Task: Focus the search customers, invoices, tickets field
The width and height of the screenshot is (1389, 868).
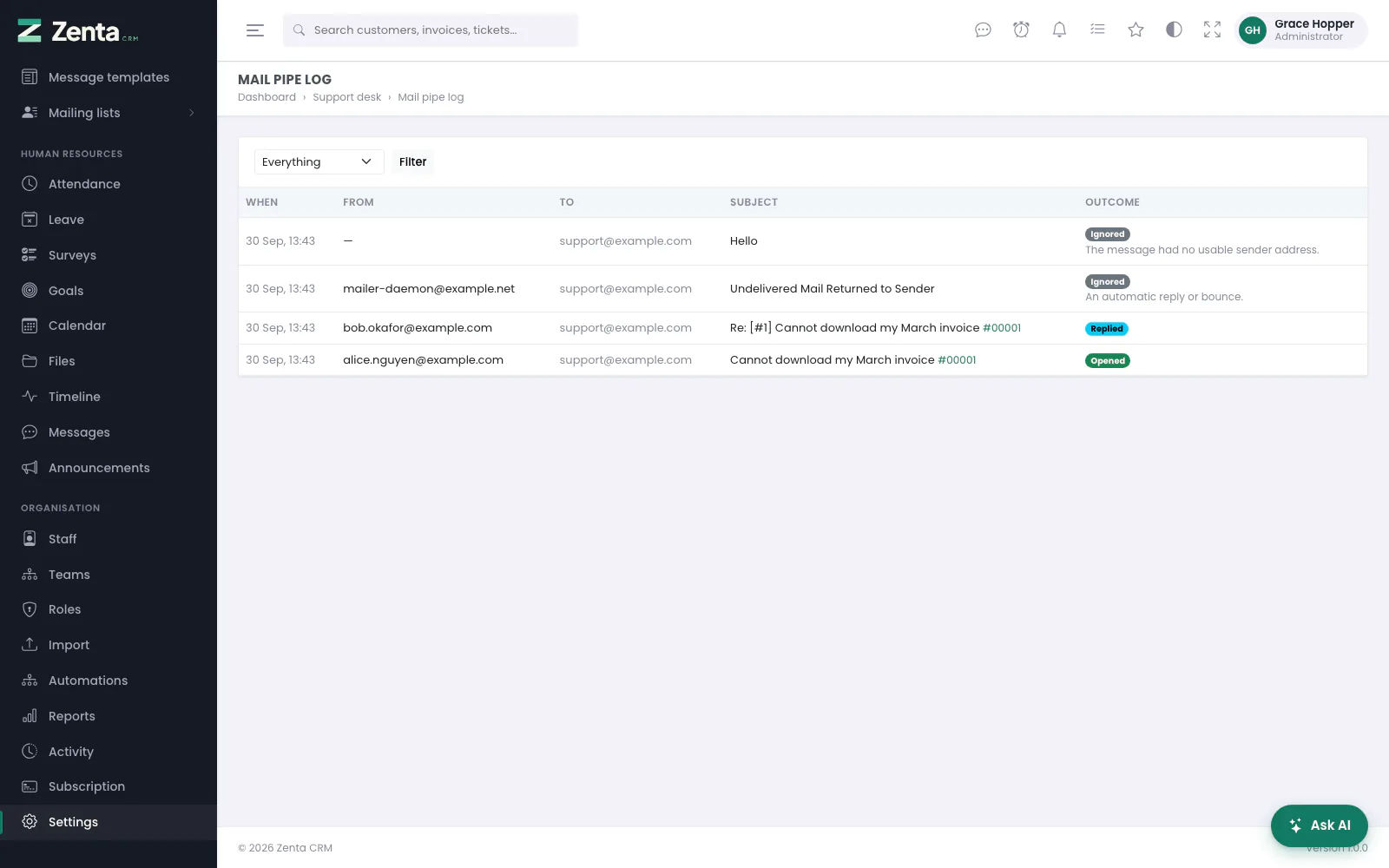Action: click(x=431, y=30)
